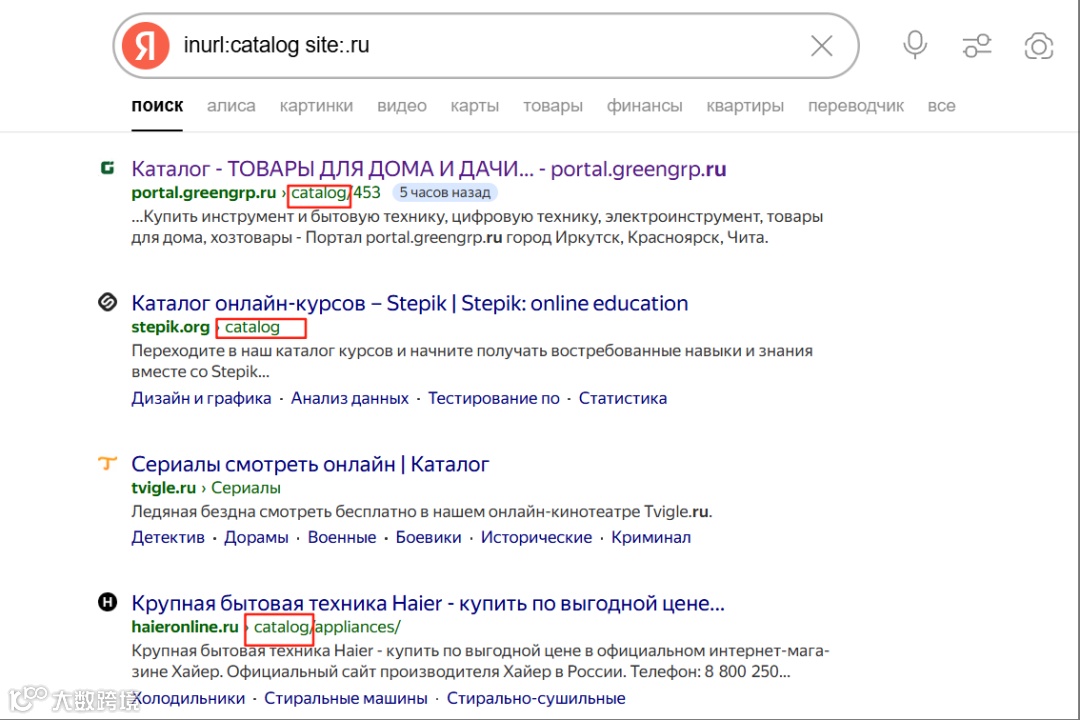
Task: Open the 'Криминал' sitelink
Action: tap(651, 537)
